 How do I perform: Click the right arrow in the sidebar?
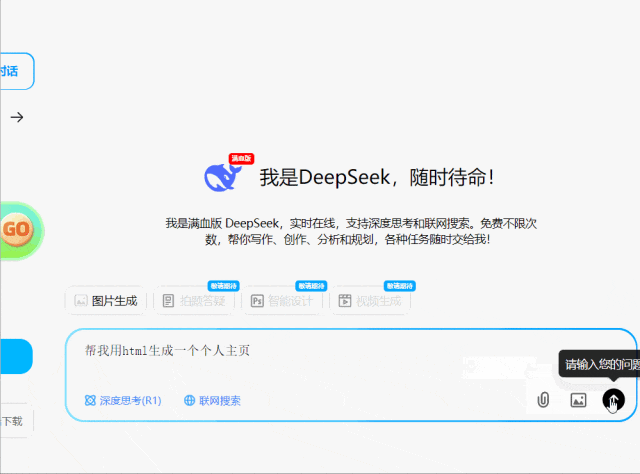(x=17, y=118)
